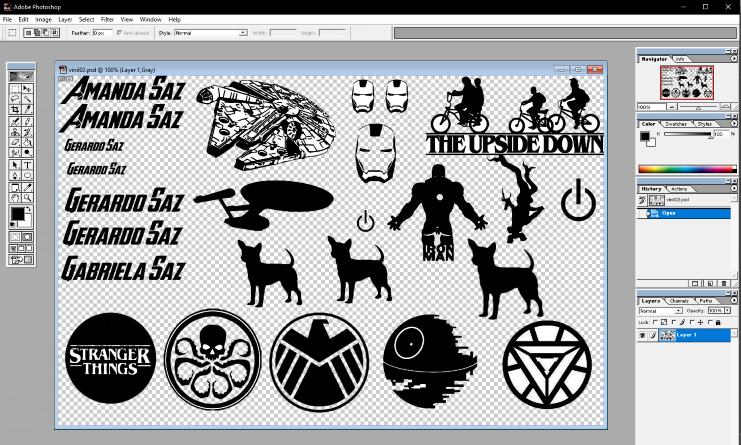This screenshot has height=445, width=741.
Task: Enable lock image pixels checkbox
Action: [674, 322]
